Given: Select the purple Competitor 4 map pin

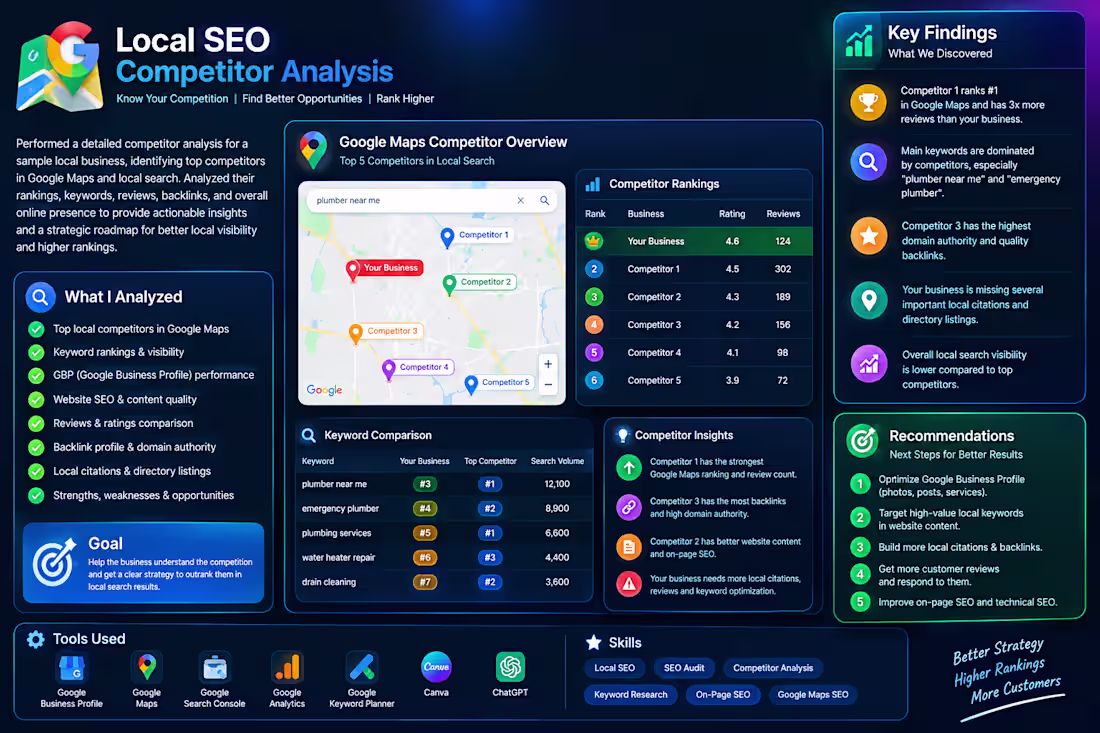Looking at the screenshot, I should (389, 370).
